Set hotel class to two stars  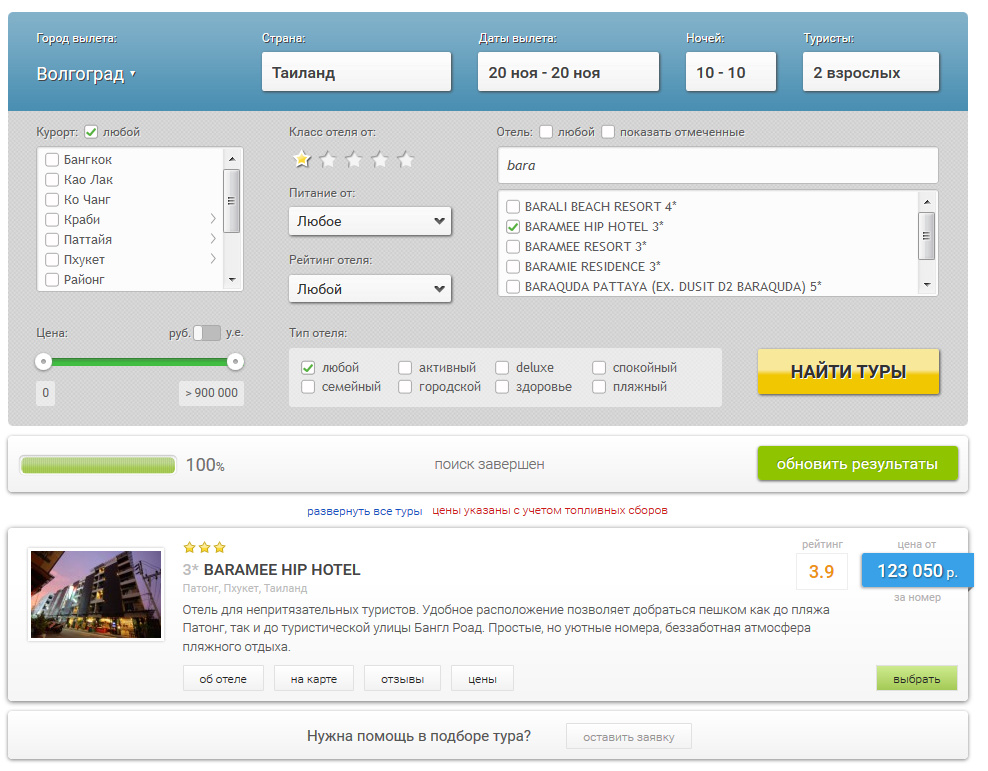click(328, 159)
